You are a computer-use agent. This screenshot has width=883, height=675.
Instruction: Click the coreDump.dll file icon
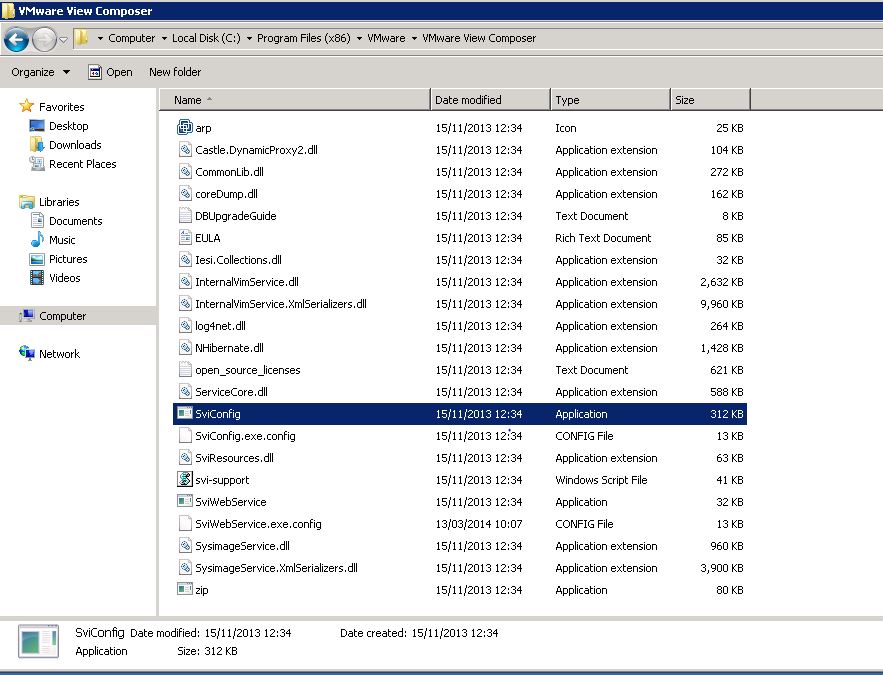[185, 193]
